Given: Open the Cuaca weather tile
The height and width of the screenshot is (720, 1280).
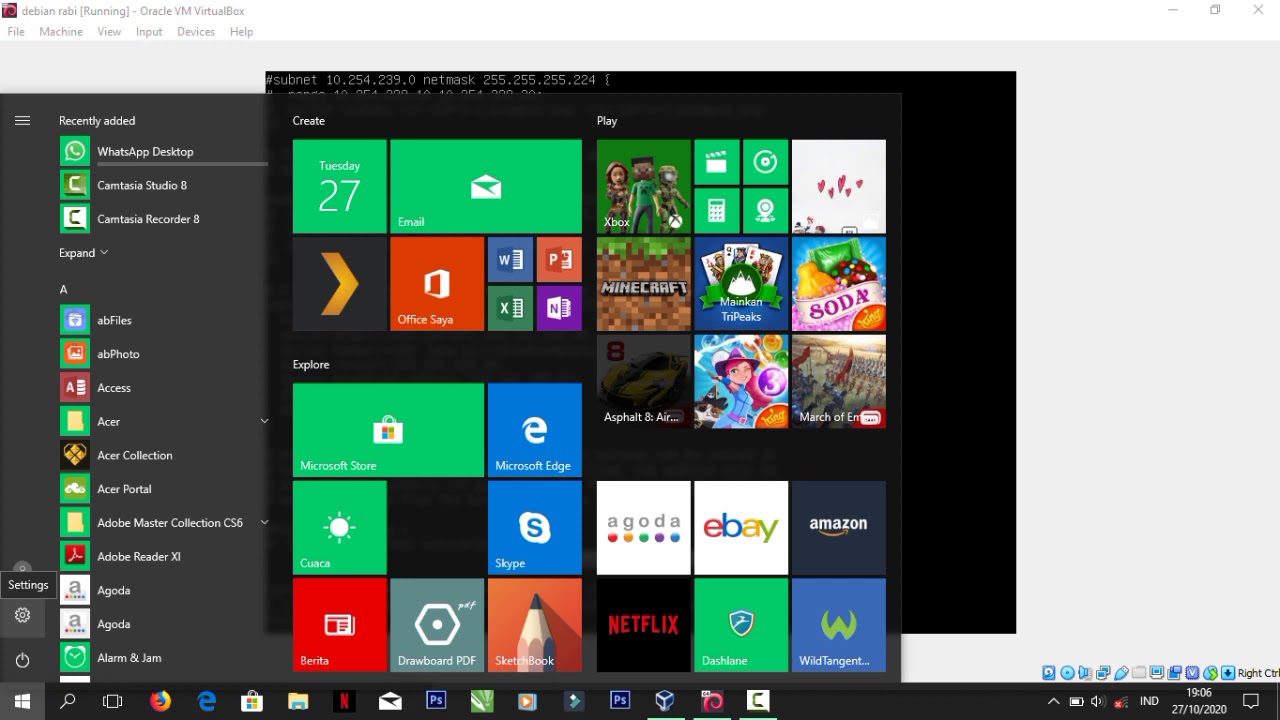Looking at the screenshot, I should click(x=339, y=528).
